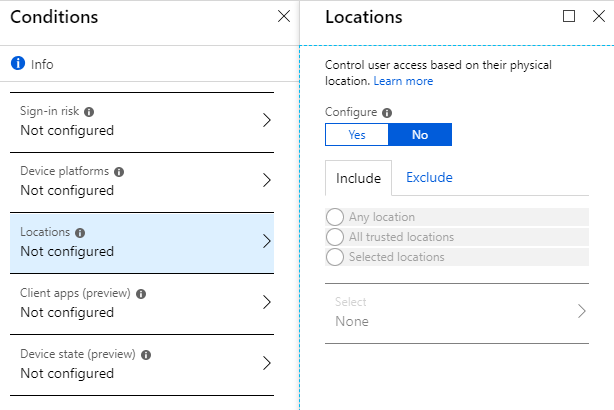Expand the Sign-in risk condition chevron
Viewport: 614px width, 410px height.
[x=266, y=120]
